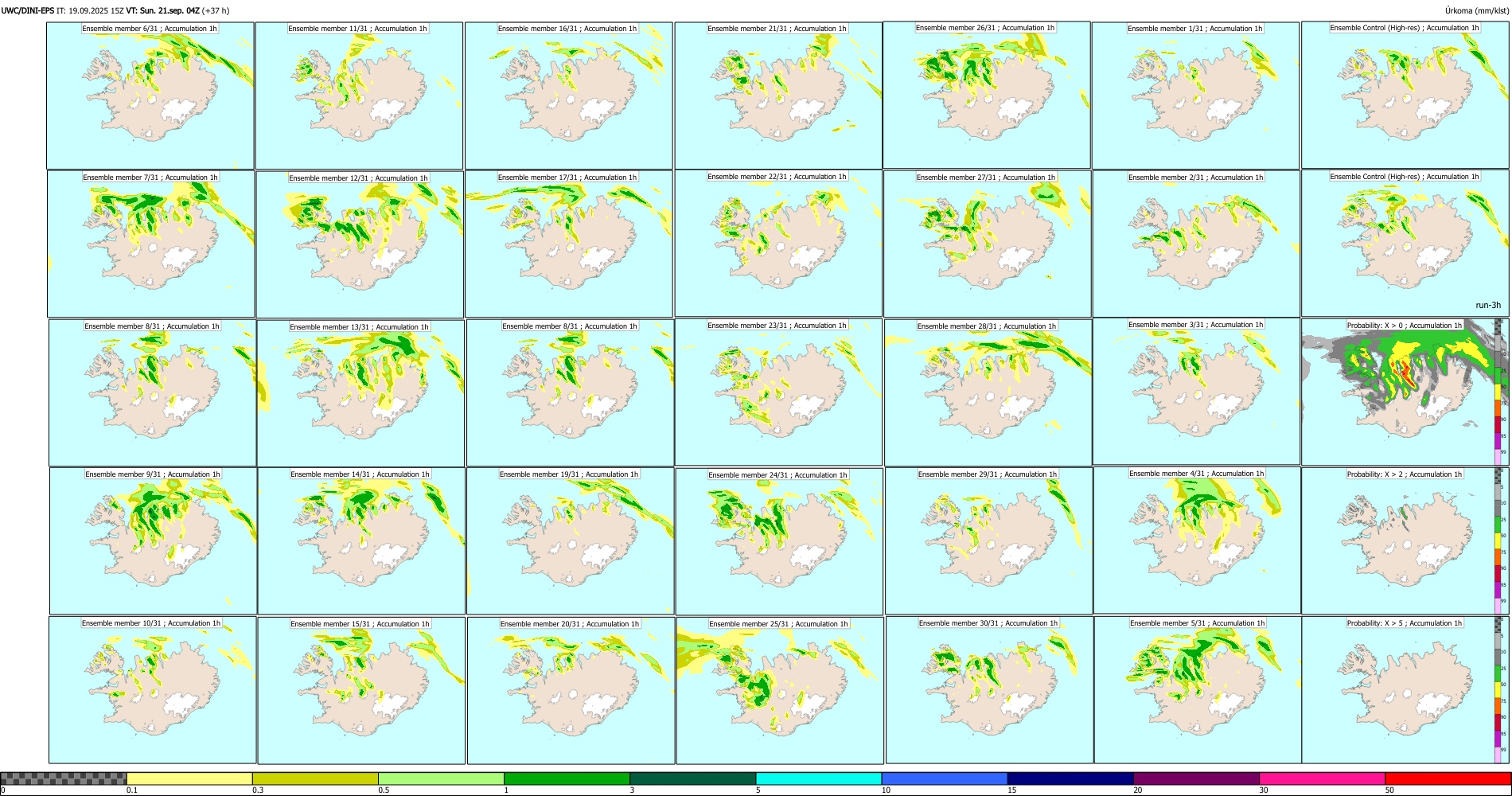
Task: Select the blue 10–15 legend swatch
Action: (x=945, y=778)
